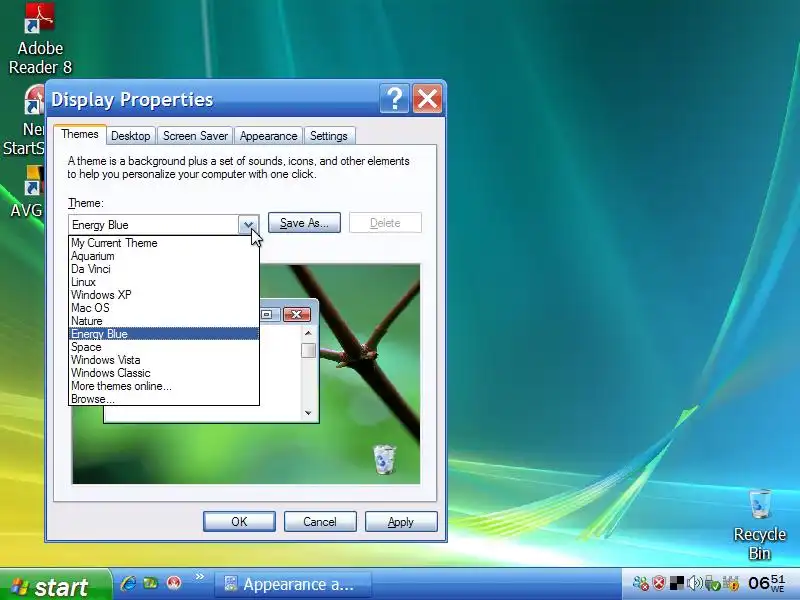Open Adobe Reader 8 desktop shortcut
Image resolution: width=800 pixels, height=600 pixels.
tap(40, 38)
